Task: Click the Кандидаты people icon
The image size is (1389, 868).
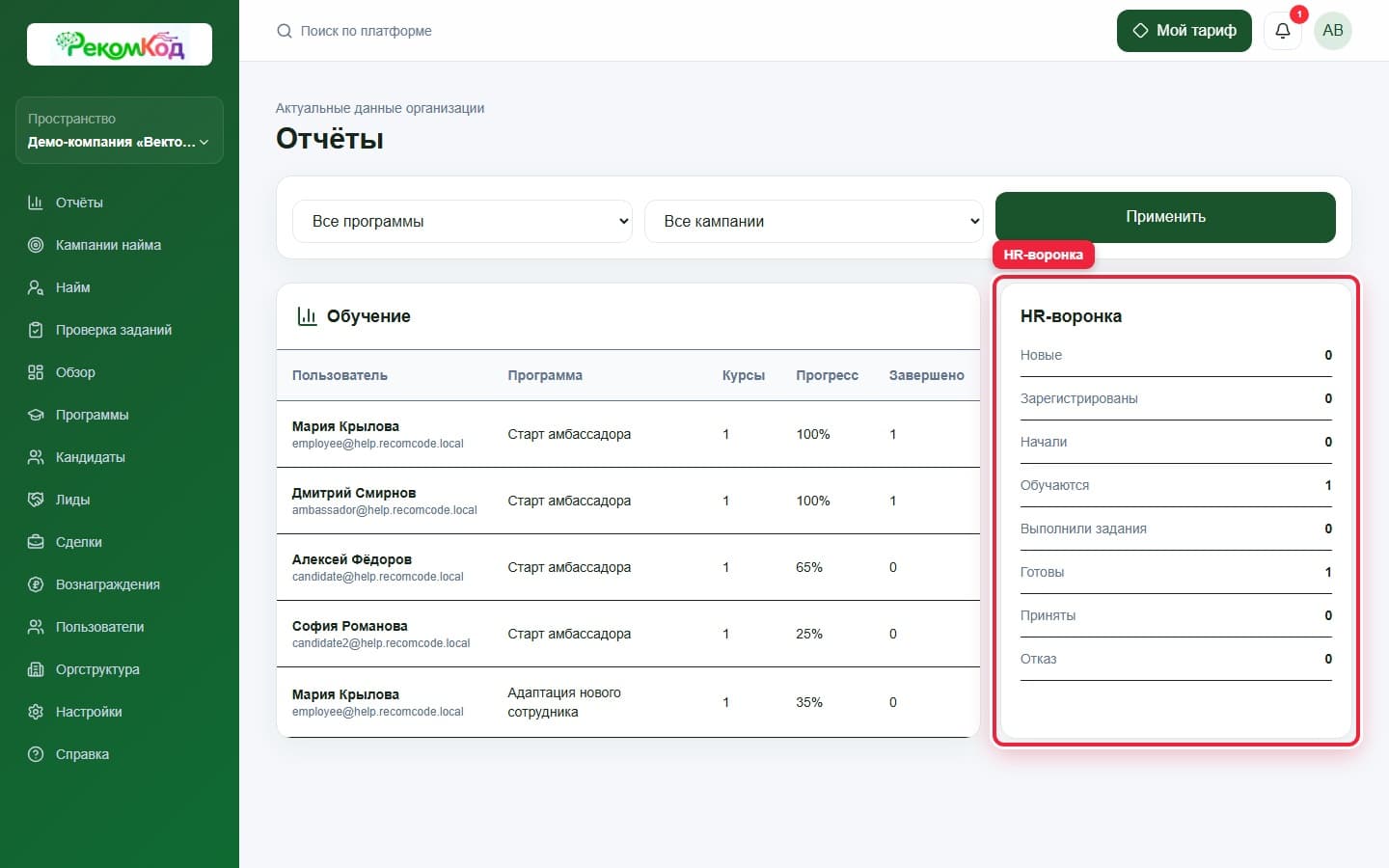Action: (x=36, y=457)
